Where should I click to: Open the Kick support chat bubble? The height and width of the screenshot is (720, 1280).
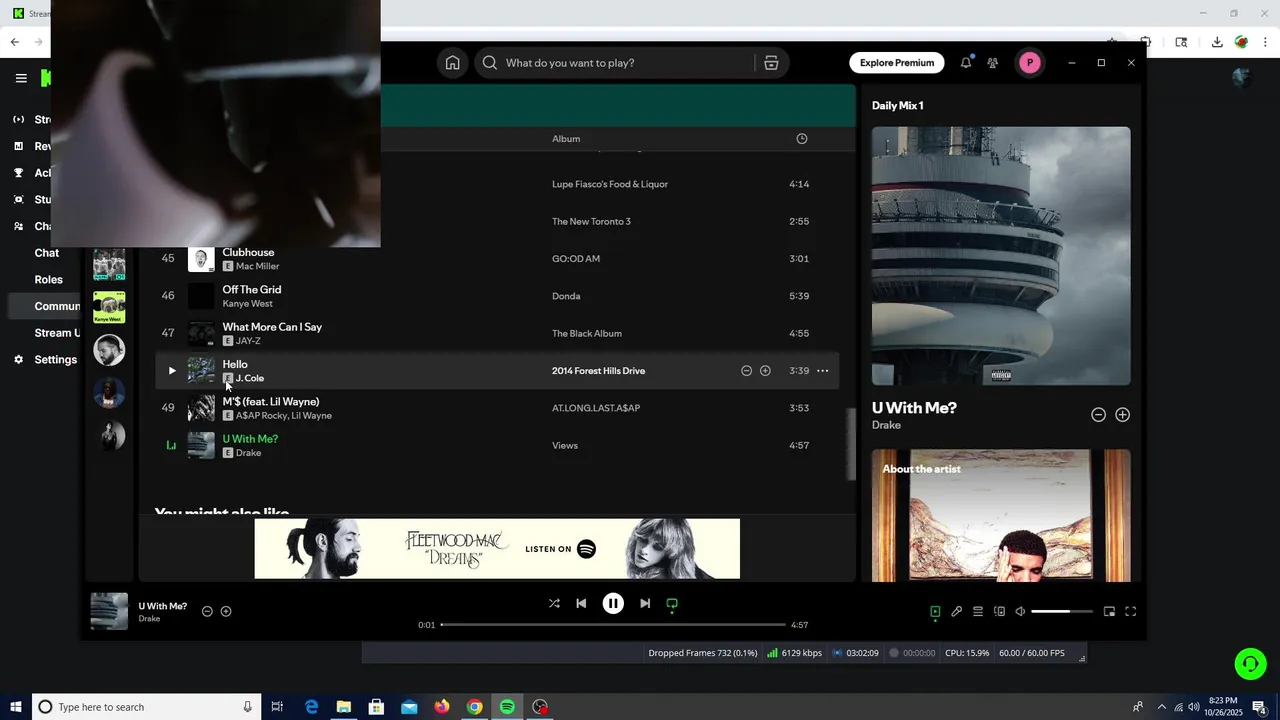pyautogui.click(x=1250, y=664)
